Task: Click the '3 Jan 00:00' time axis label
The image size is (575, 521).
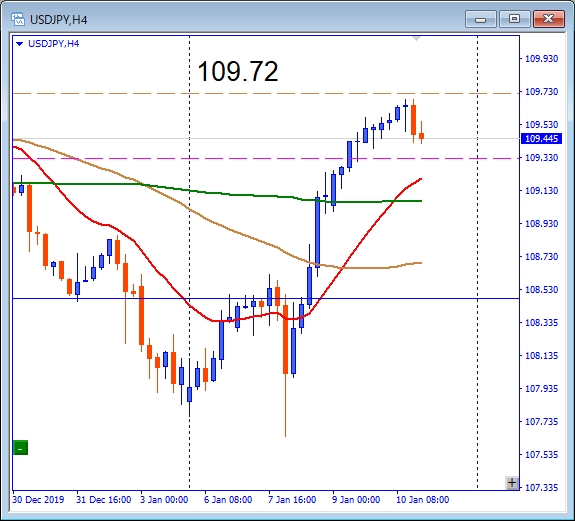Action: (164, 500)
